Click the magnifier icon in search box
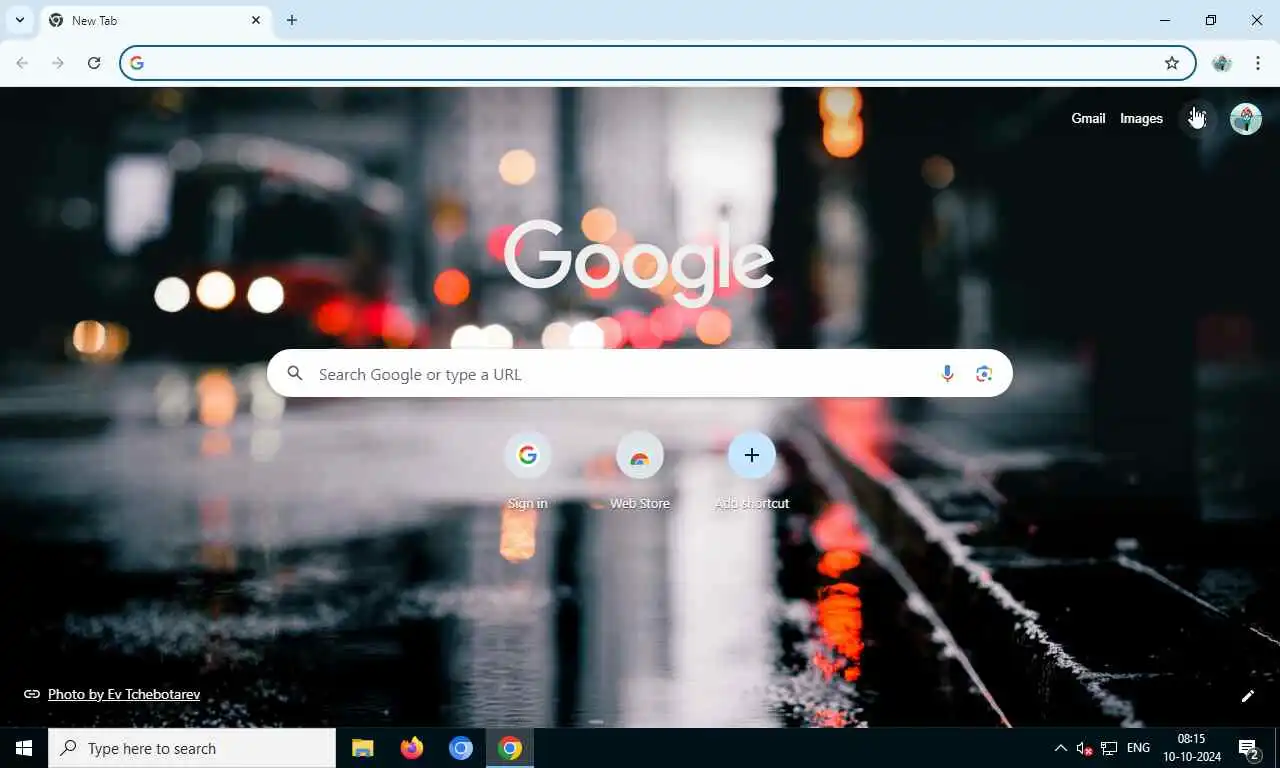 pyautogui.click(x=294, y=373)
